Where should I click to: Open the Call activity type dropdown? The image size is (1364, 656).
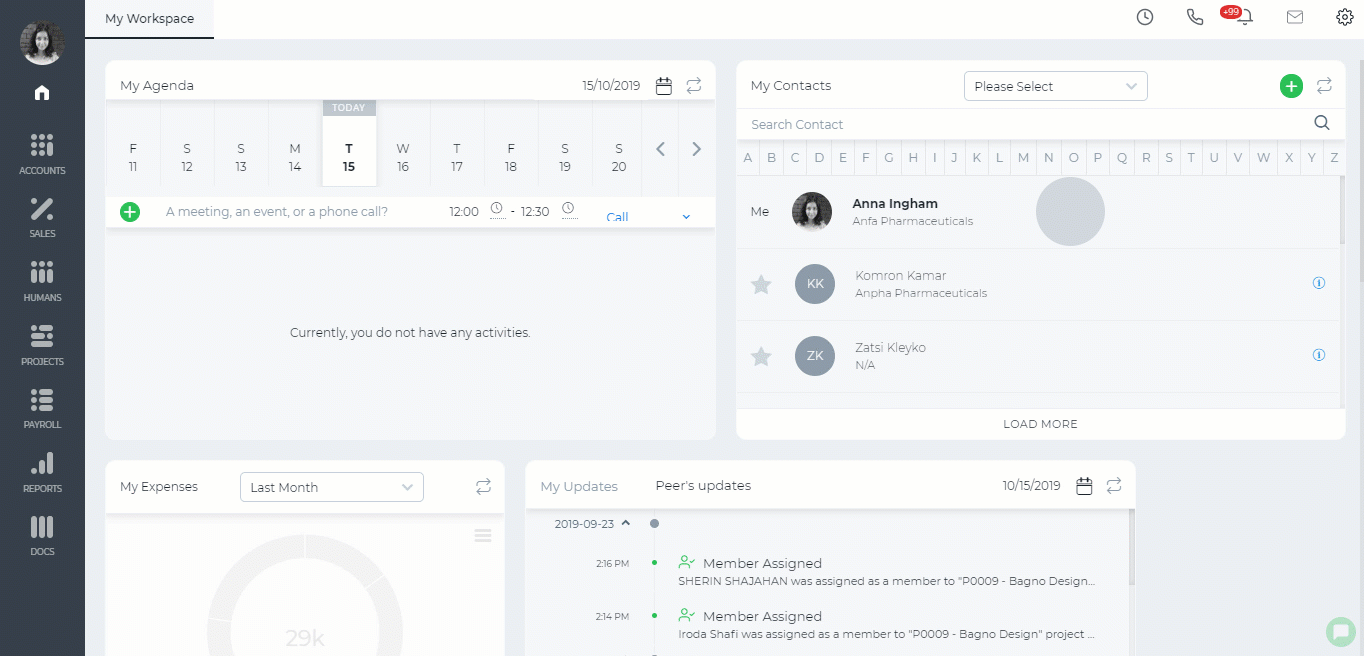pyautogui.click(x=648, y=217)
